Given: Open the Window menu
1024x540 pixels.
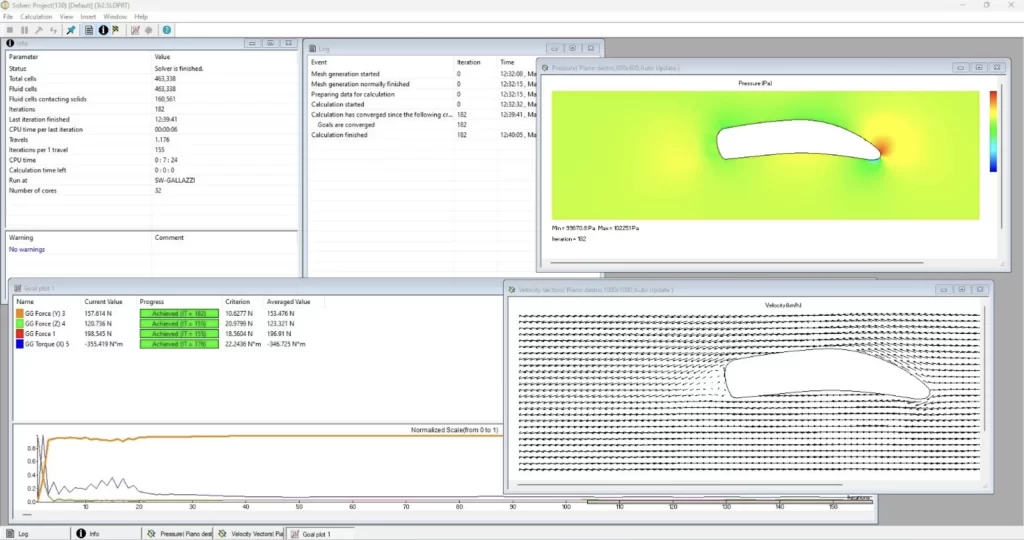Looking at the screenshot, I should coord(115,17).
